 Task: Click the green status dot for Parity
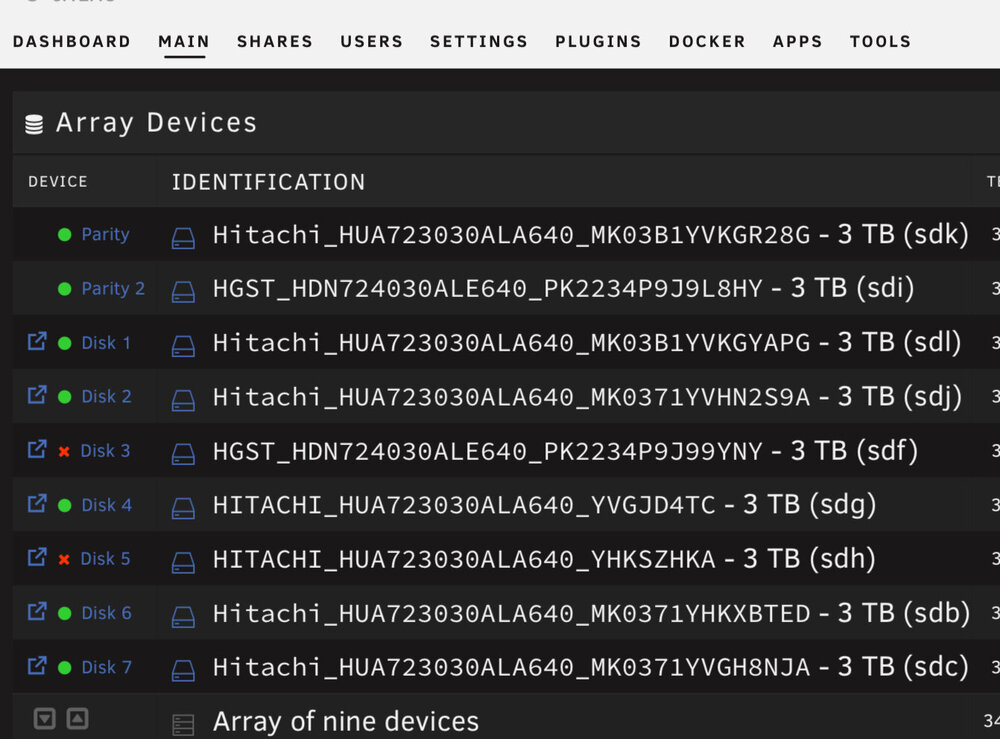[x=64, y=235]
